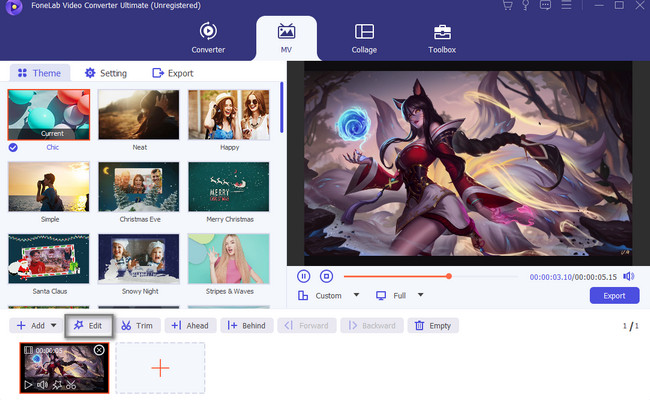This screenshot has width=650, height=400.
Task: Open the feedback chat icon
Action: [x=545, y=5]
